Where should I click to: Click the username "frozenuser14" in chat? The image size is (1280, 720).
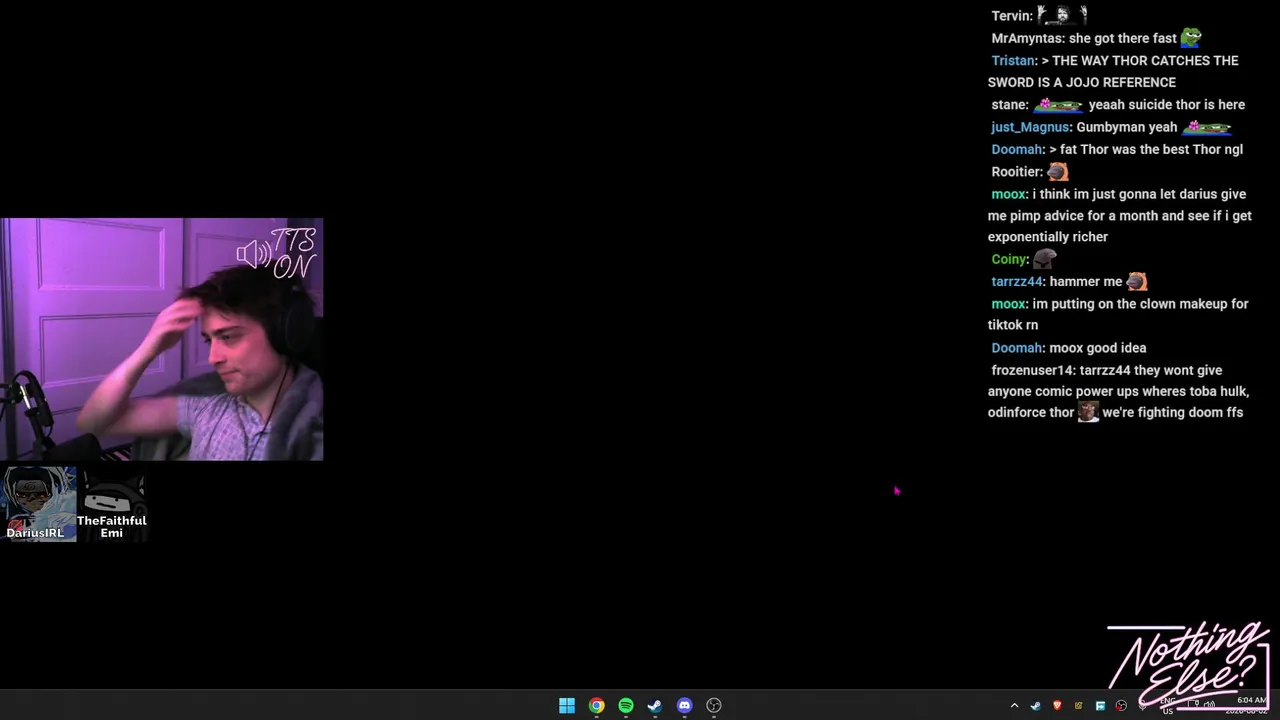(1032, 370)
